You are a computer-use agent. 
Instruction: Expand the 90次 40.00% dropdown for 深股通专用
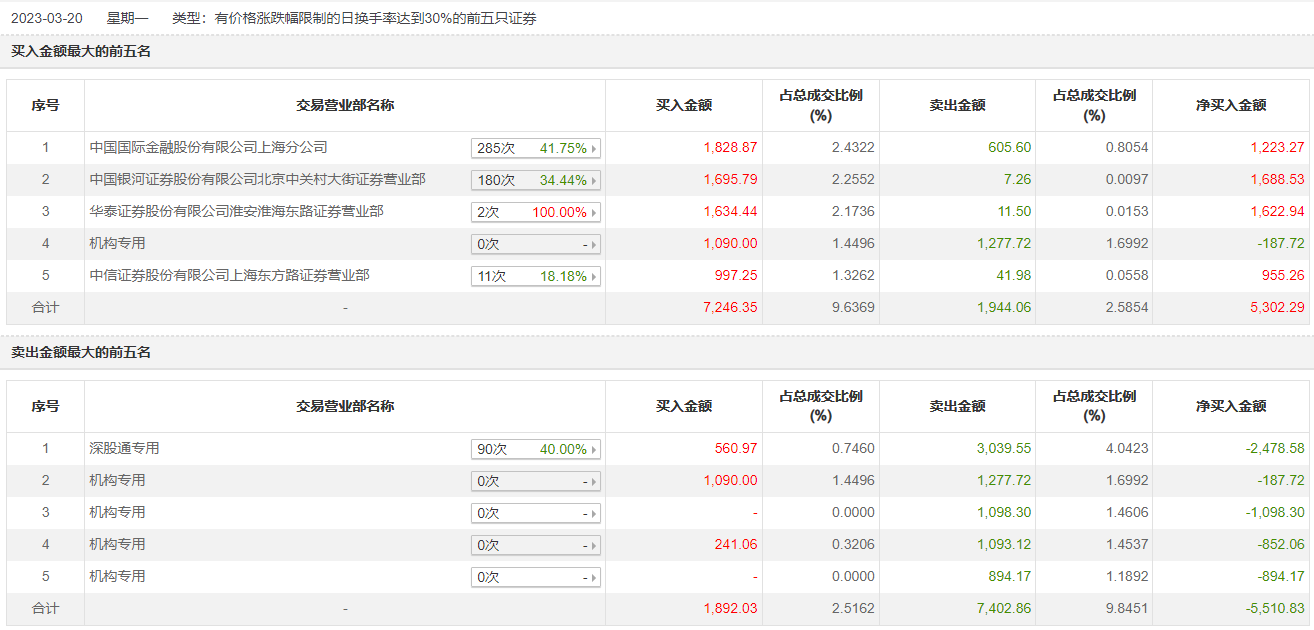[x=594, y=450]
